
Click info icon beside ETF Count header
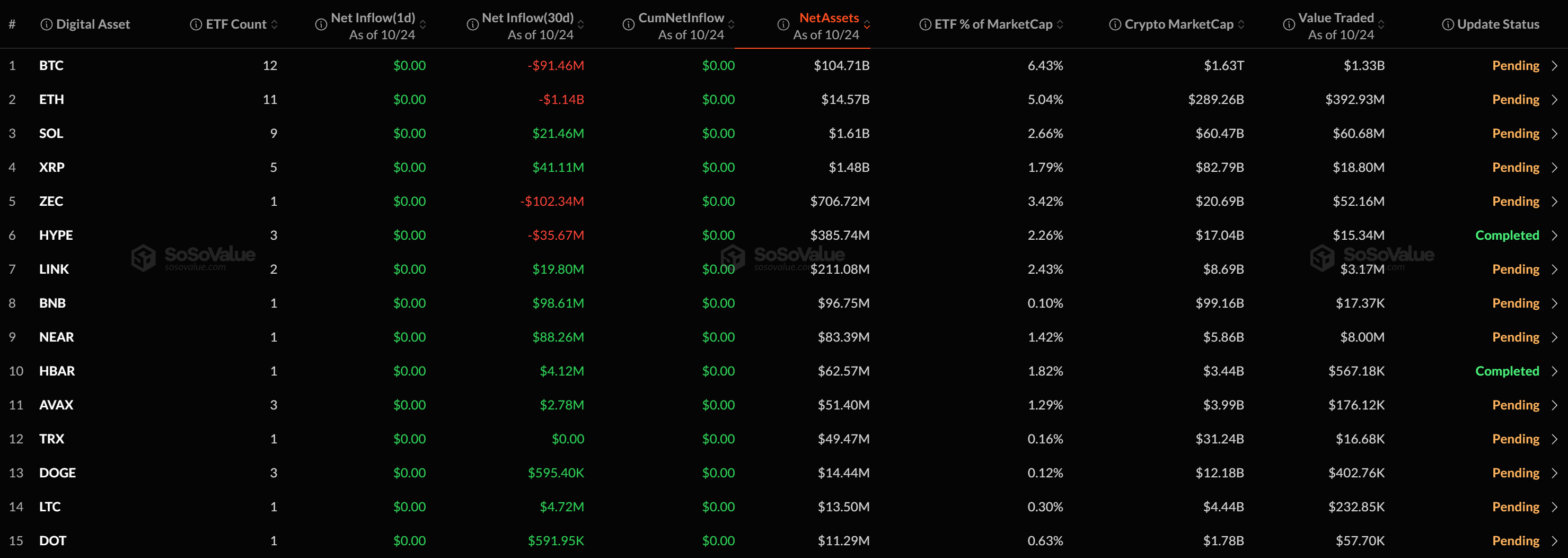pyautogui.click(x=196, y=24)
